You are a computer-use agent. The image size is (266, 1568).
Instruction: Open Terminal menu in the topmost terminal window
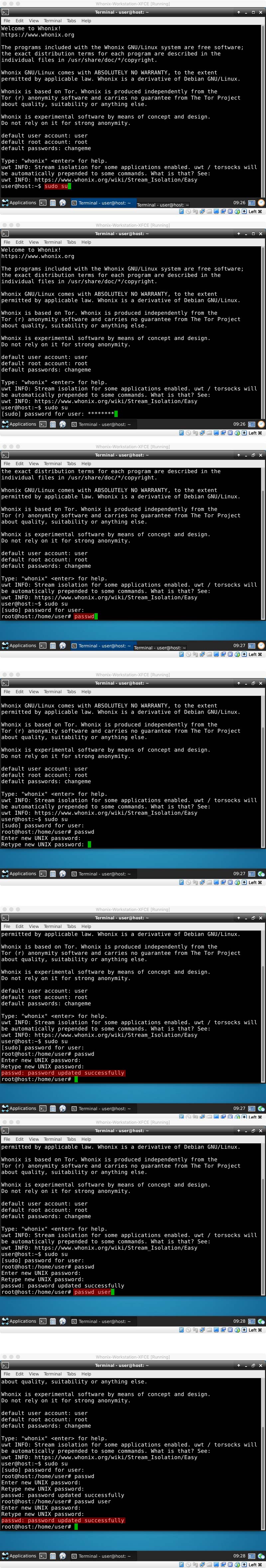pyautogui.click(x=53, y=21)
